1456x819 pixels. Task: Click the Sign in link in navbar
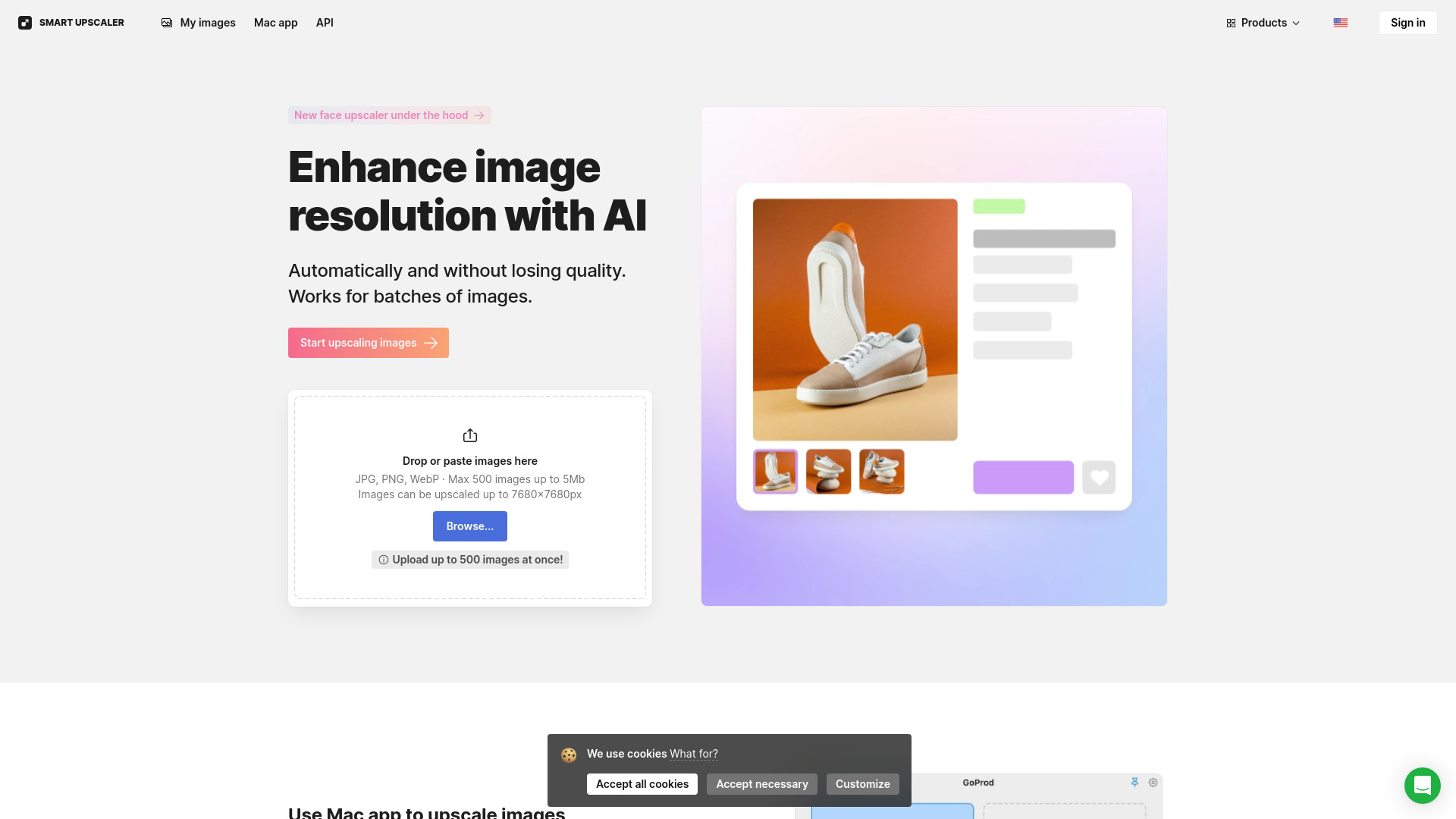click(1407, 22)
